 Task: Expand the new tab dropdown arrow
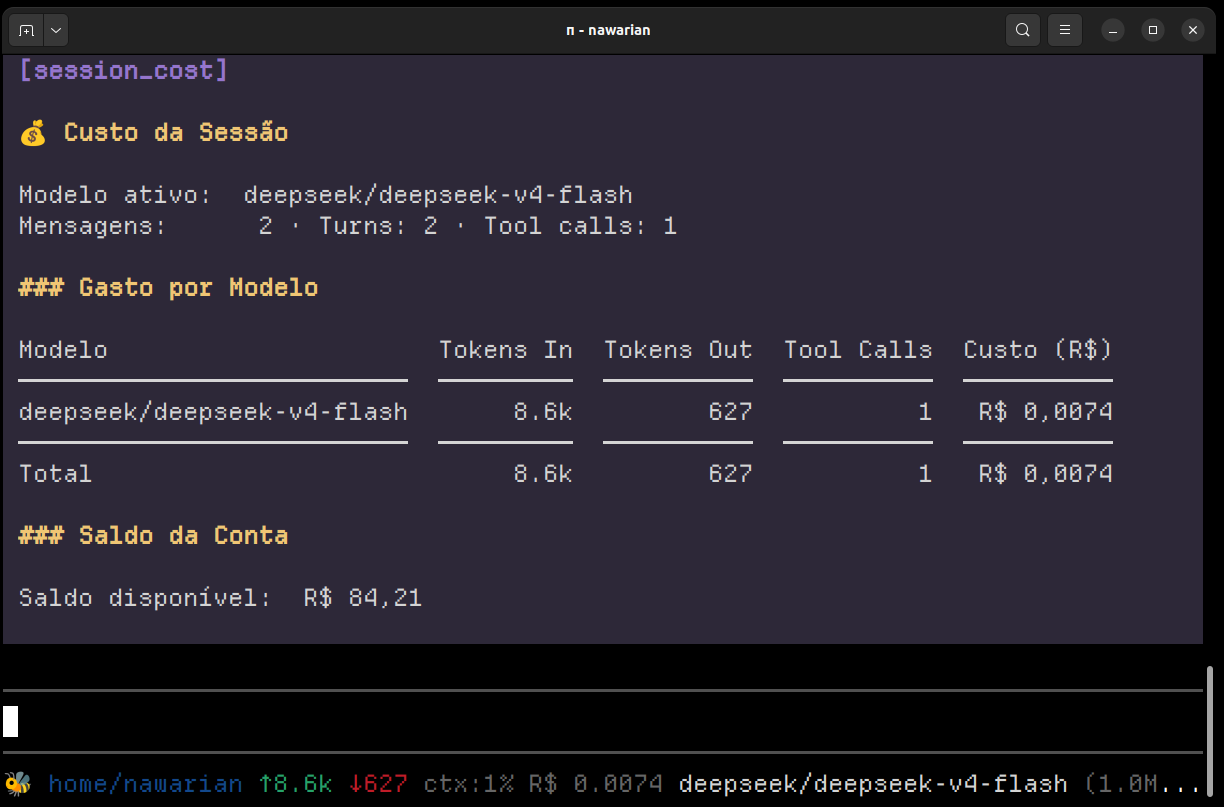click(x=56, y=30)
